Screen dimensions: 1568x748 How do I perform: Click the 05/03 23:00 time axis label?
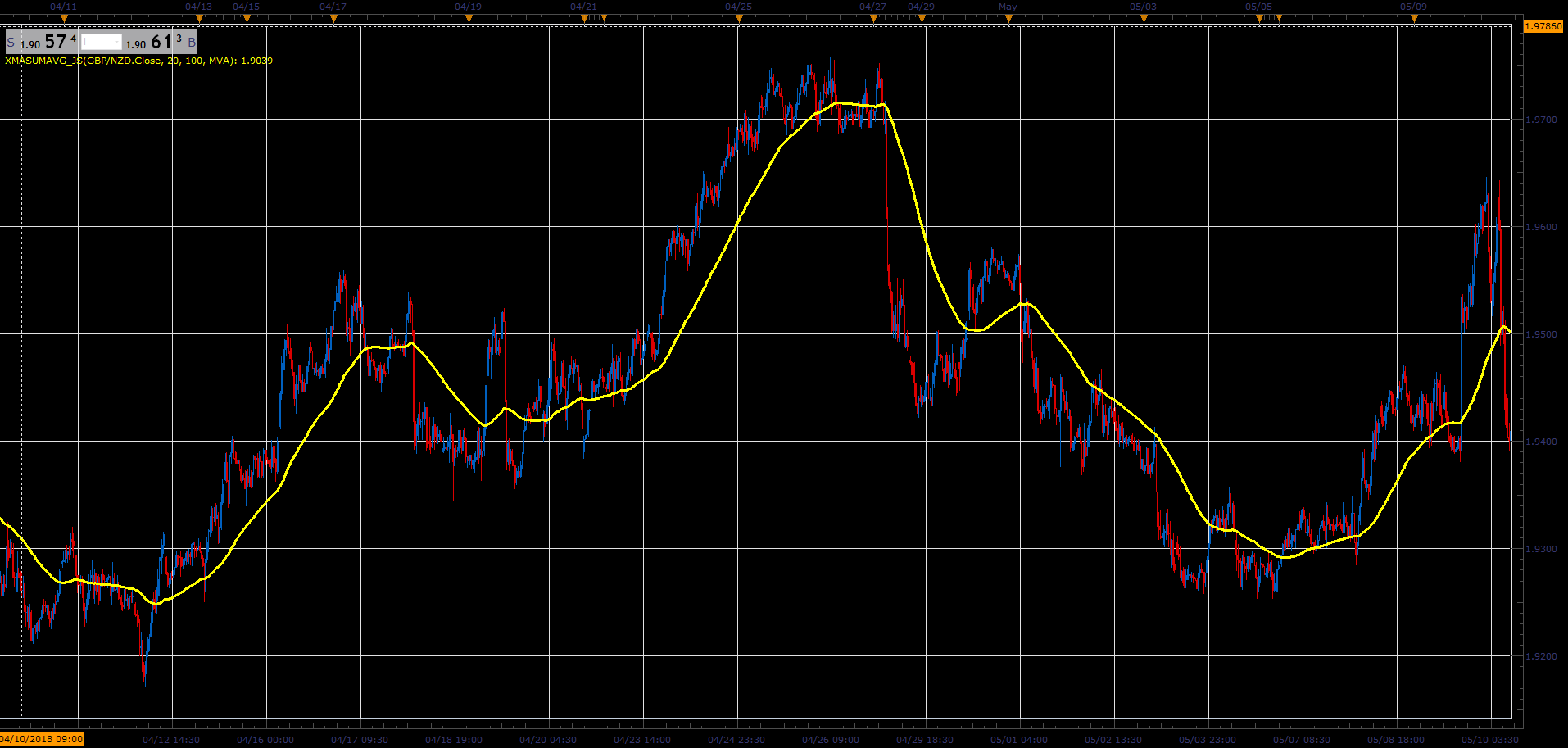[1208, 740]
